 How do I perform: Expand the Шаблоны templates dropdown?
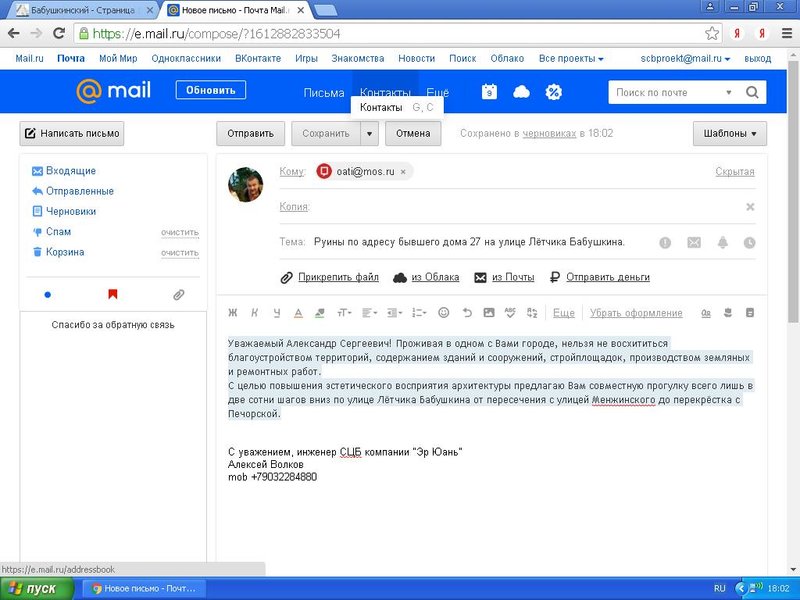730,133
